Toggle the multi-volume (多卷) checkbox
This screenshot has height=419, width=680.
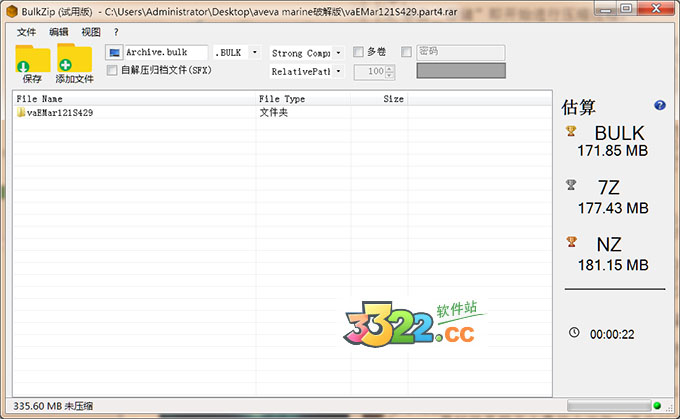point(358,52)
